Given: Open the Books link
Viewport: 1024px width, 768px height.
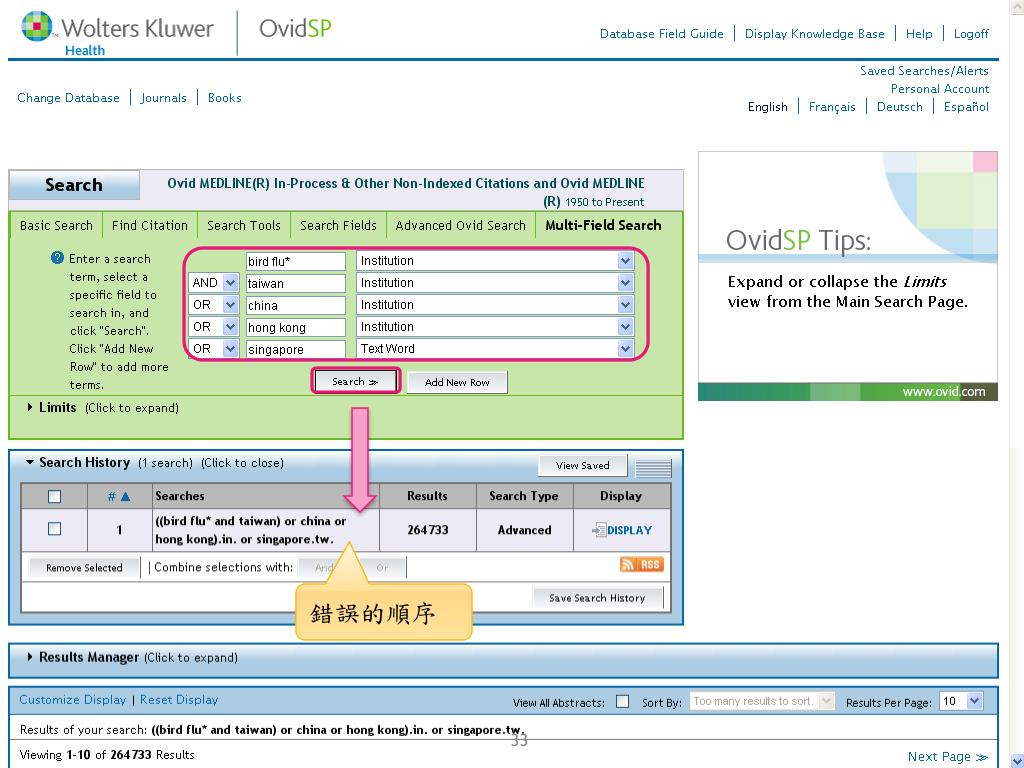Looking at the screenshot, I should click(x=225, y=98).
